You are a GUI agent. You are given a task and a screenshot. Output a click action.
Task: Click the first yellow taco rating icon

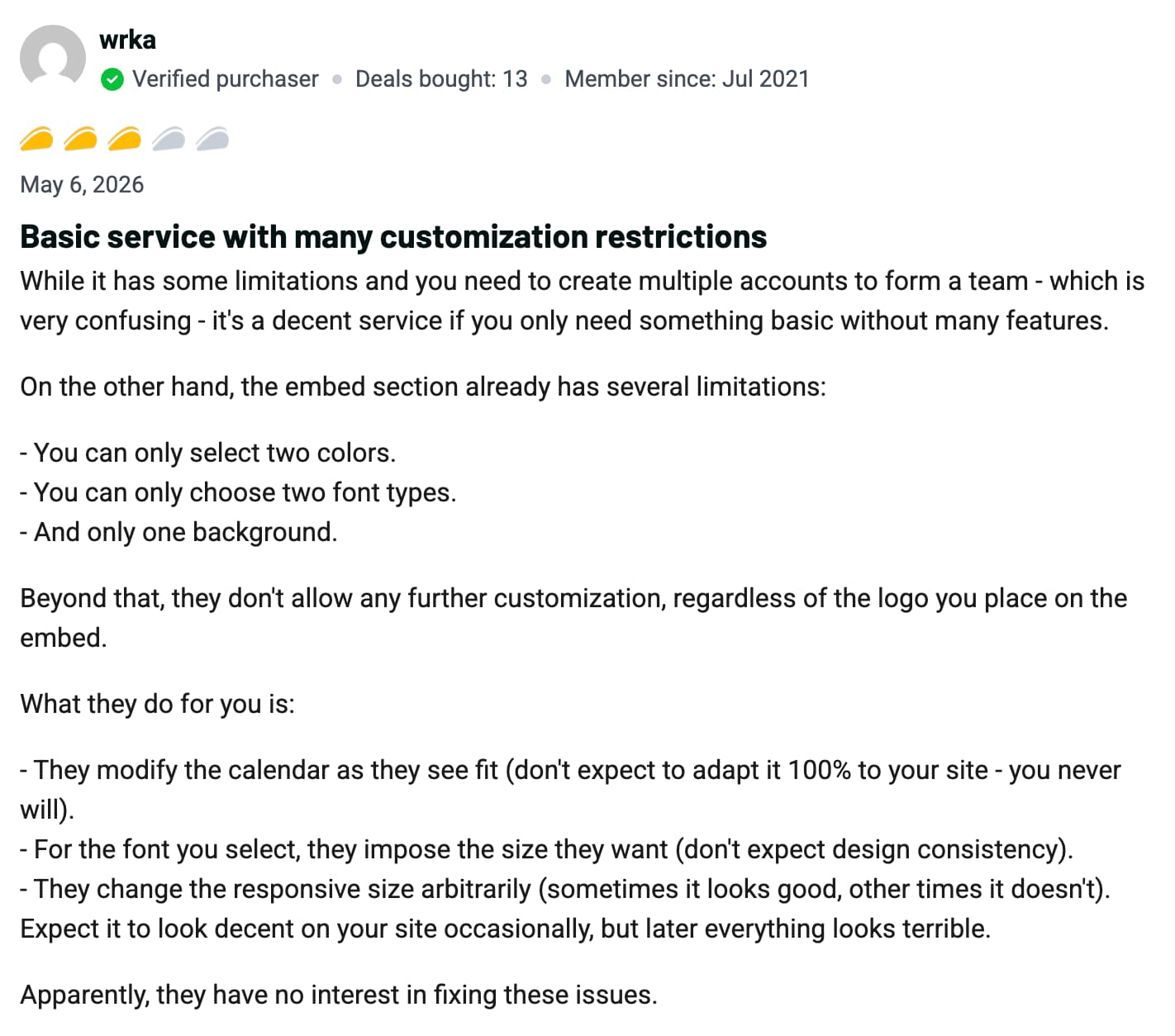click(36, 139)
